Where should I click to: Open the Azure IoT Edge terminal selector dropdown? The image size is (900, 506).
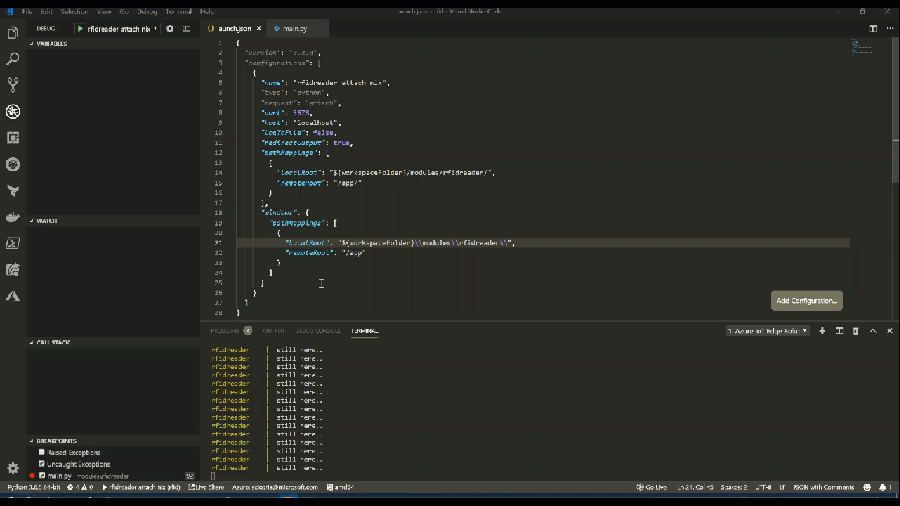[x=767, y=331]
